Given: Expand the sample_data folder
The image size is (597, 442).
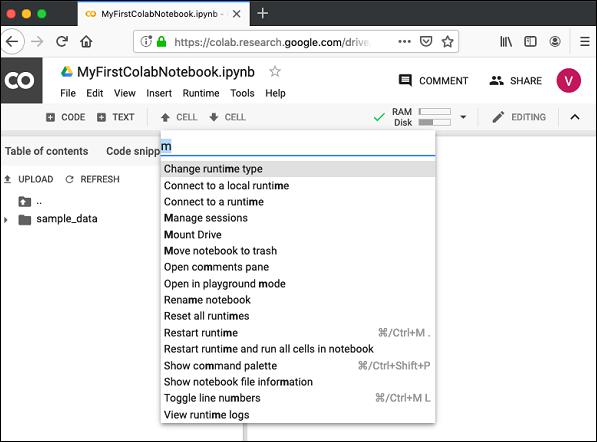Looking at the screenshot, I should tap(6, 220).
